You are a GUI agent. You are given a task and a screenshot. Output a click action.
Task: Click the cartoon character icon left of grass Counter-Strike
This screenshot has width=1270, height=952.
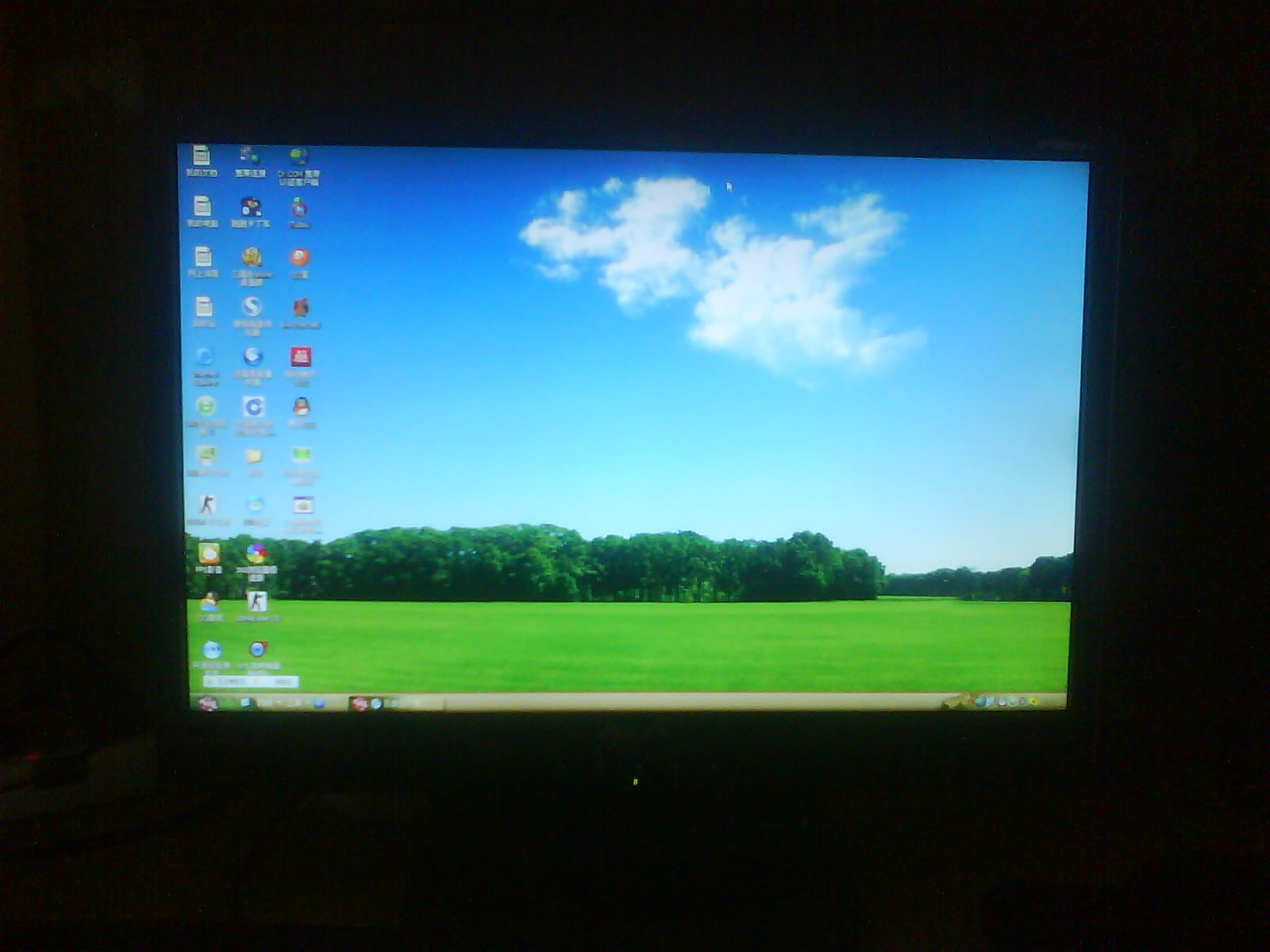coord(210,601)
